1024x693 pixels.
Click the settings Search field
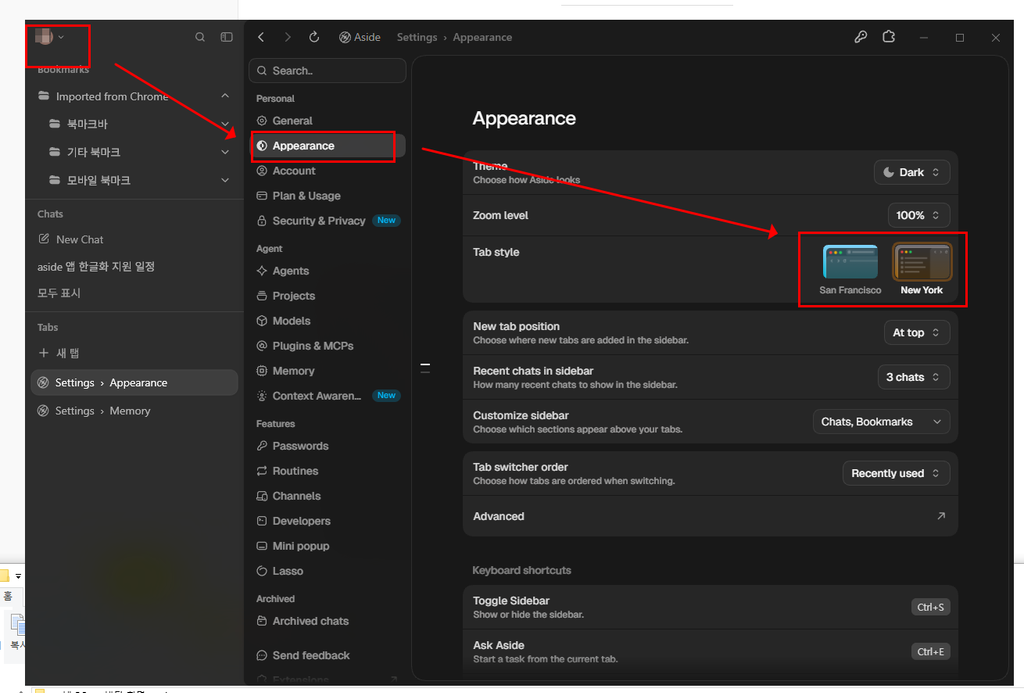pyautogui.click(x=327, y=71)
